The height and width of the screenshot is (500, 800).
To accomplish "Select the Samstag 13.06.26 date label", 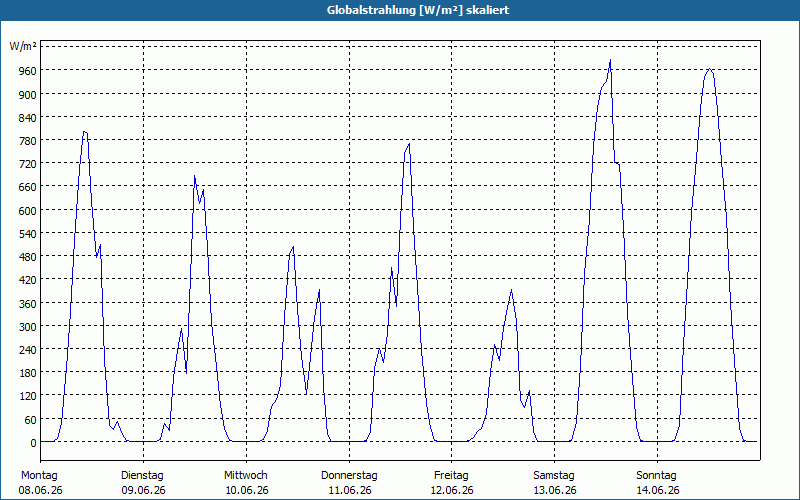I will (x=555, y=483).
